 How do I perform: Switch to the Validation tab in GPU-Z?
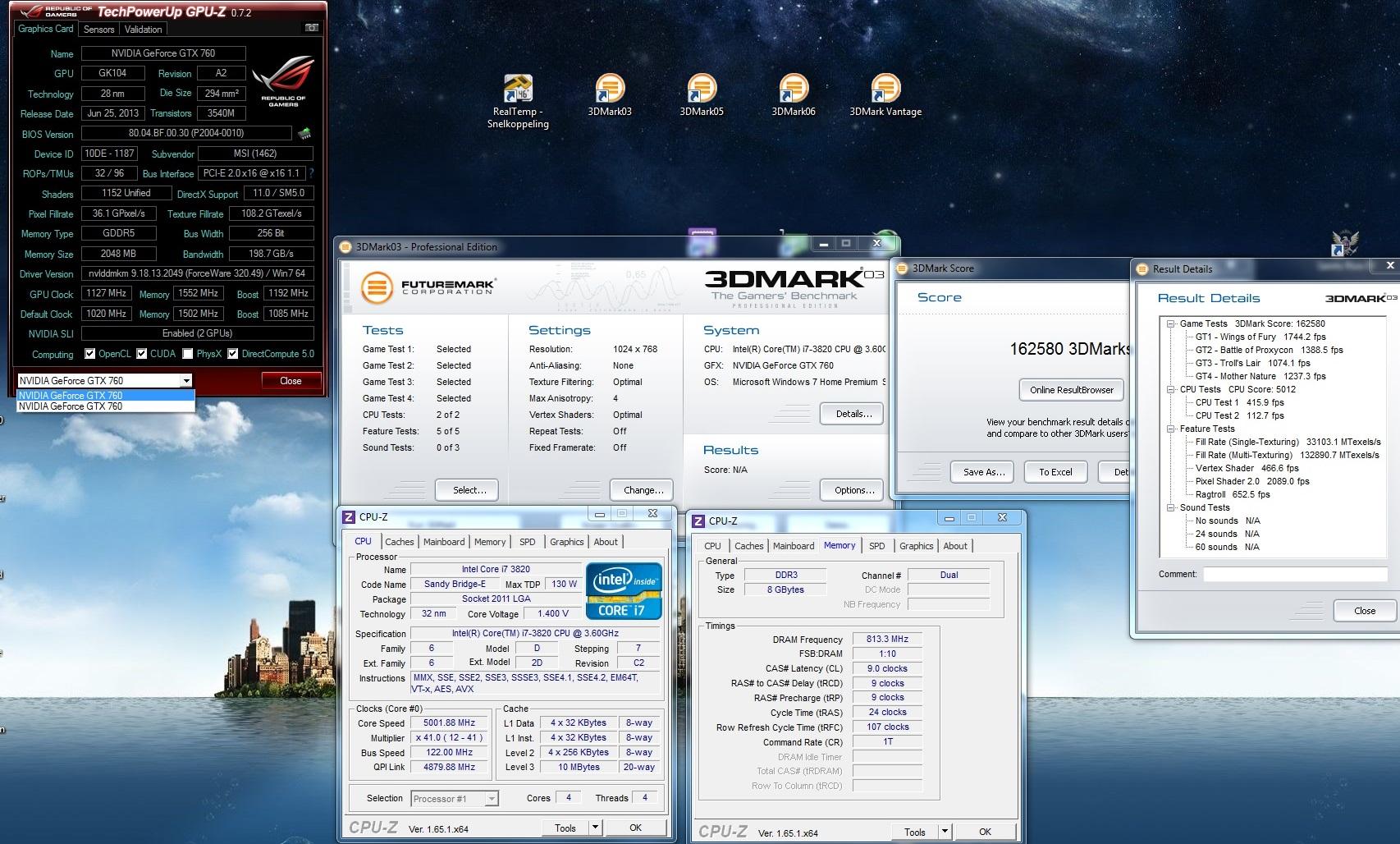[x=144, y=30]
